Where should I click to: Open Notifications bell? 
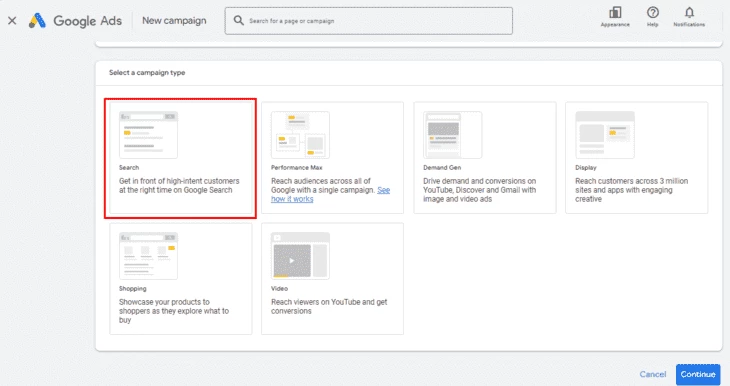pos(689,17)
